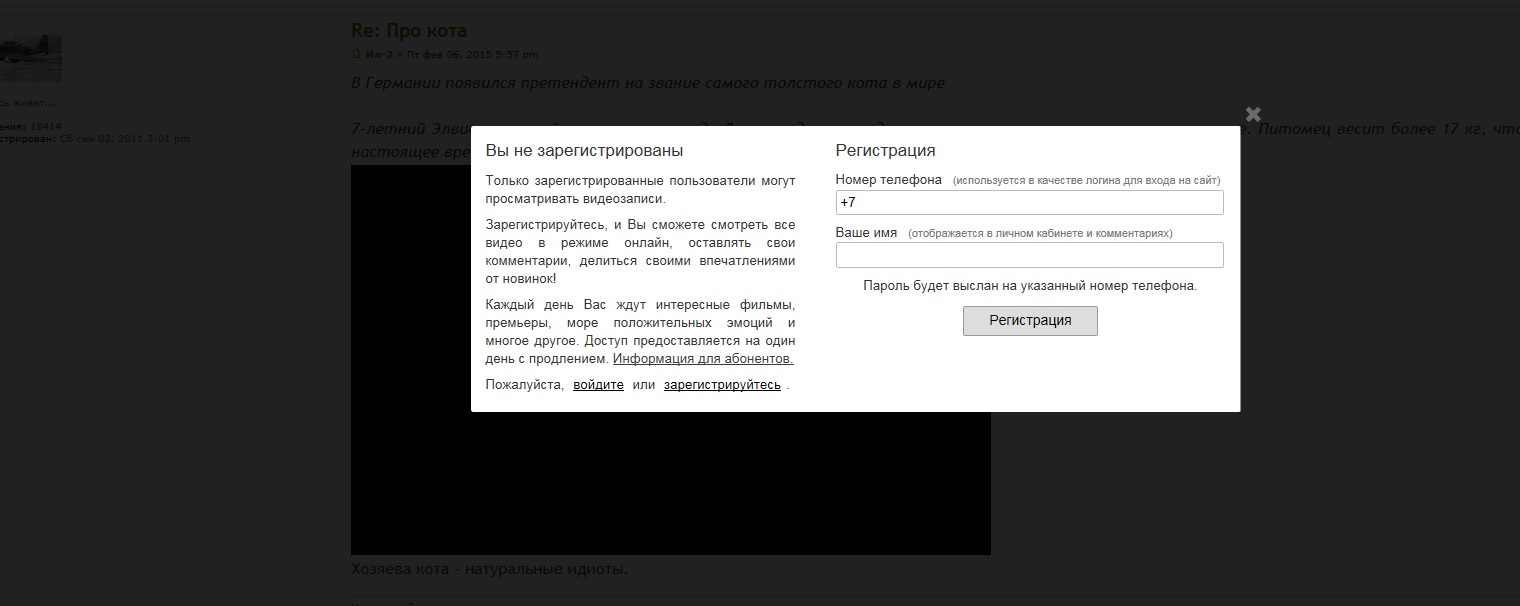Click the Номер телефона field label
Image resolution: width=1520 pixels, height=606 pixels.
[x=888, y=180]
